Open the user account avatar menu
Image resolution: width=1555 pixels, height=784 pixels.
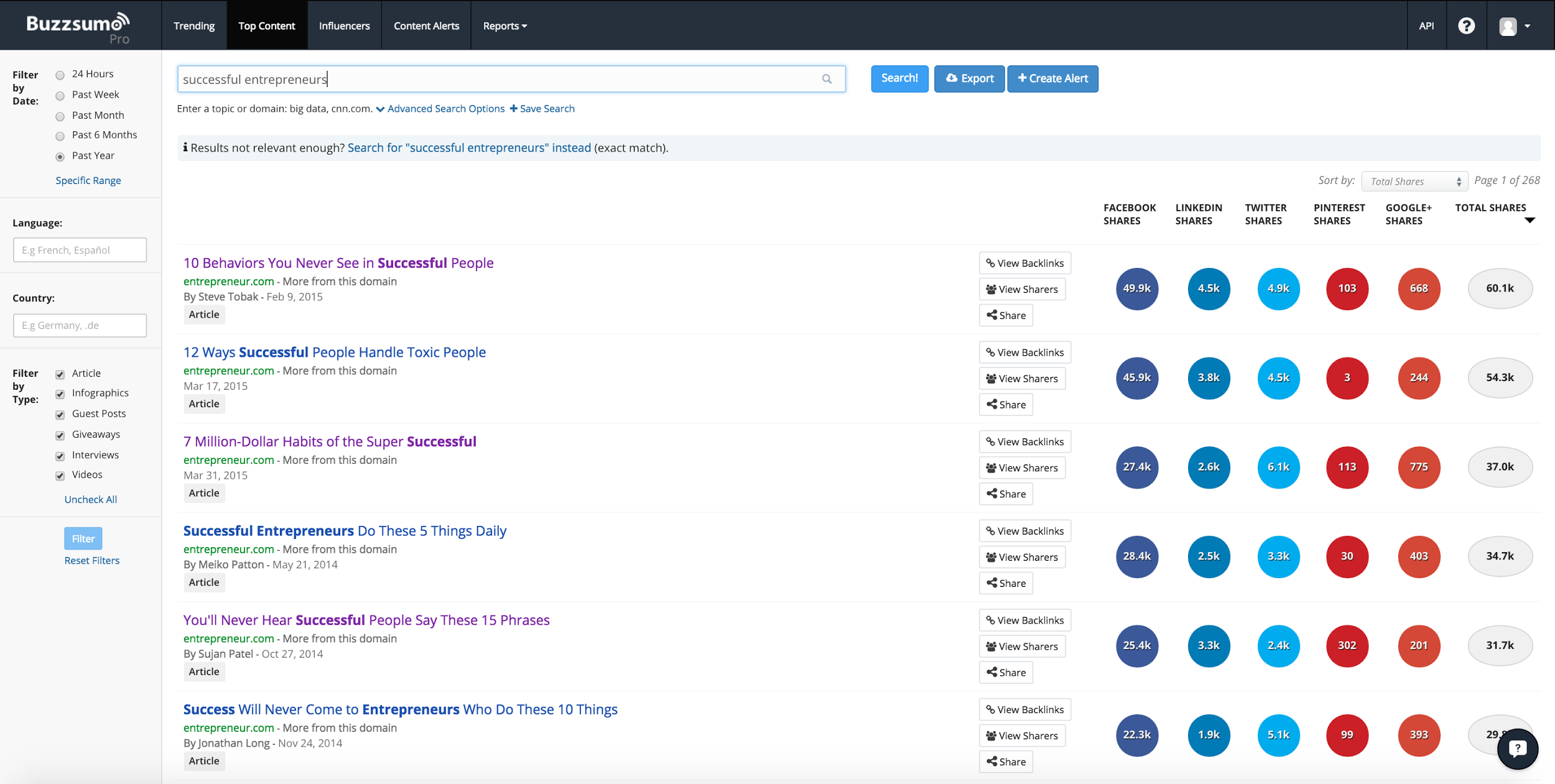click(x=1514, y=26)
